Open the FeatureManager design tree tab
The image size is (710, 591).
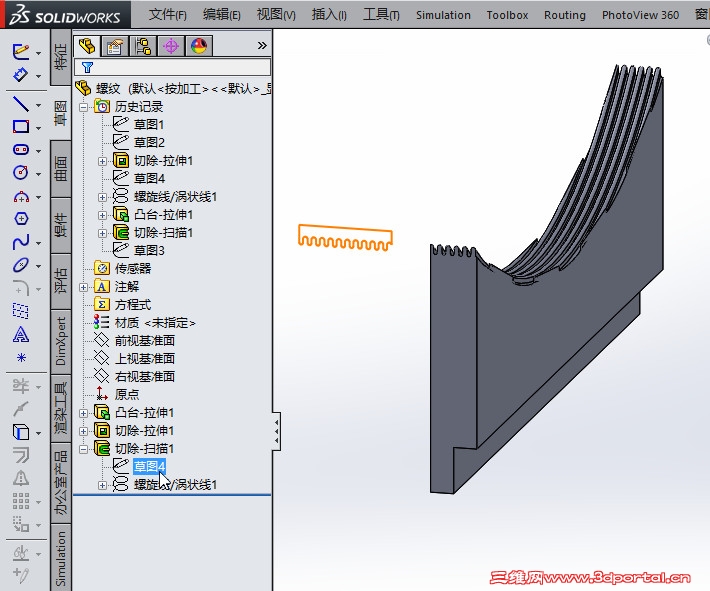[87, 46]
